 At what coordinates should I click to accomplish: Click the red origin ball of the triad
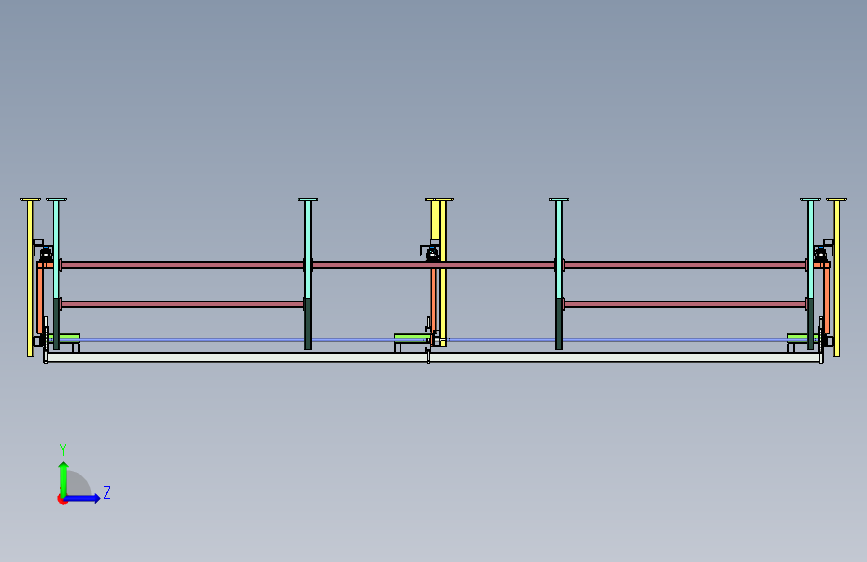(62, 499)
